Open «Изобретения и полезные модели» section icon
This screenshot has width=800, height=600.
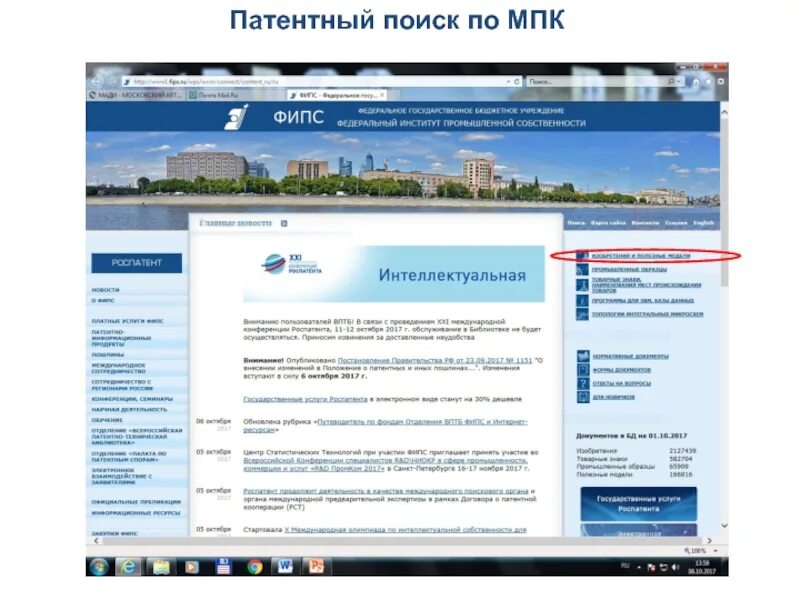[x=581, y=254]
